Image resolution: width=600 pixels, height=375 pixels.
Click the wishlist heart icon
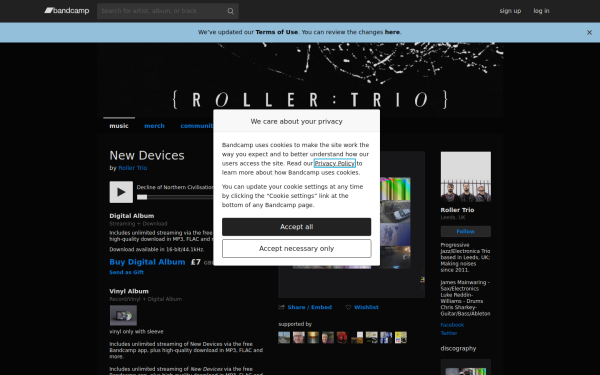(x=348, y=307)
